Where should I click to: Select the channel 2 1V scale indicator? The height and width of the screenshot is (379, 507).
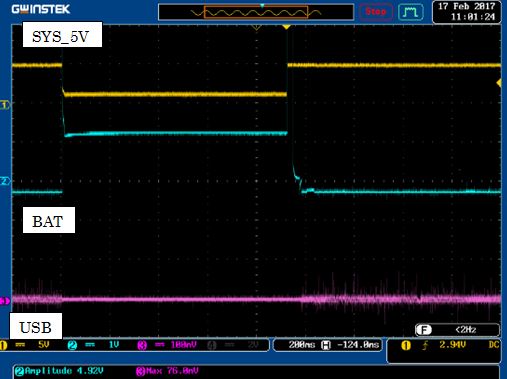(x=94, y=345)
